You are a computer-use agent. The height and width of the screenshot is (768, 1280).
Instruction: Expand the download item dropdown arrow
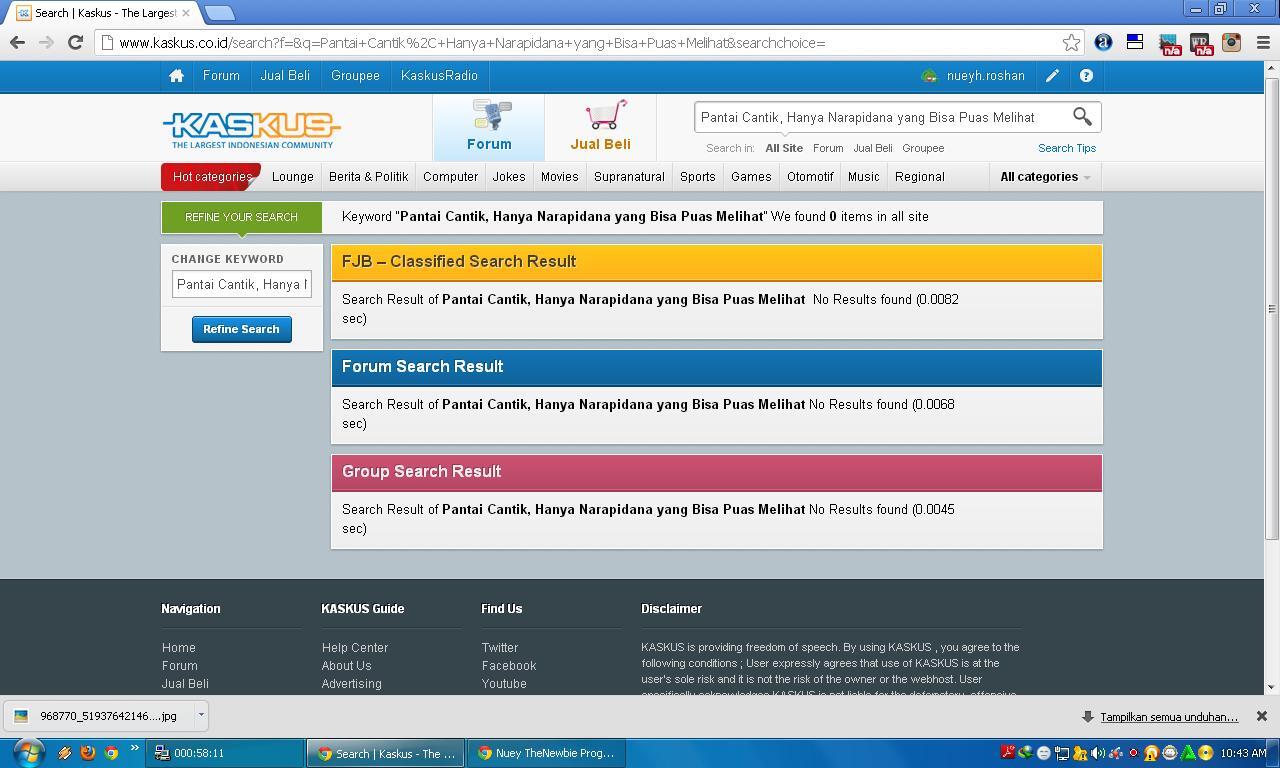tap(201, 715)
